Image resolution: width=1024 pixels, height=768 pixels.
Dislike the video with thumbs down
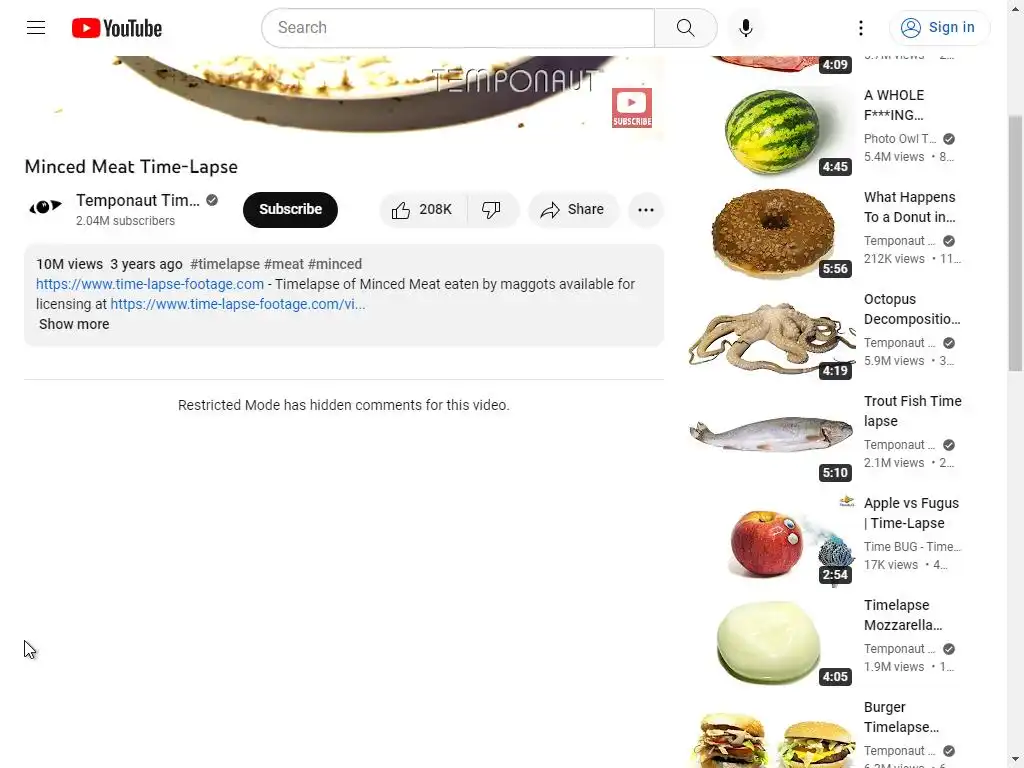click(x=492, y=210)
